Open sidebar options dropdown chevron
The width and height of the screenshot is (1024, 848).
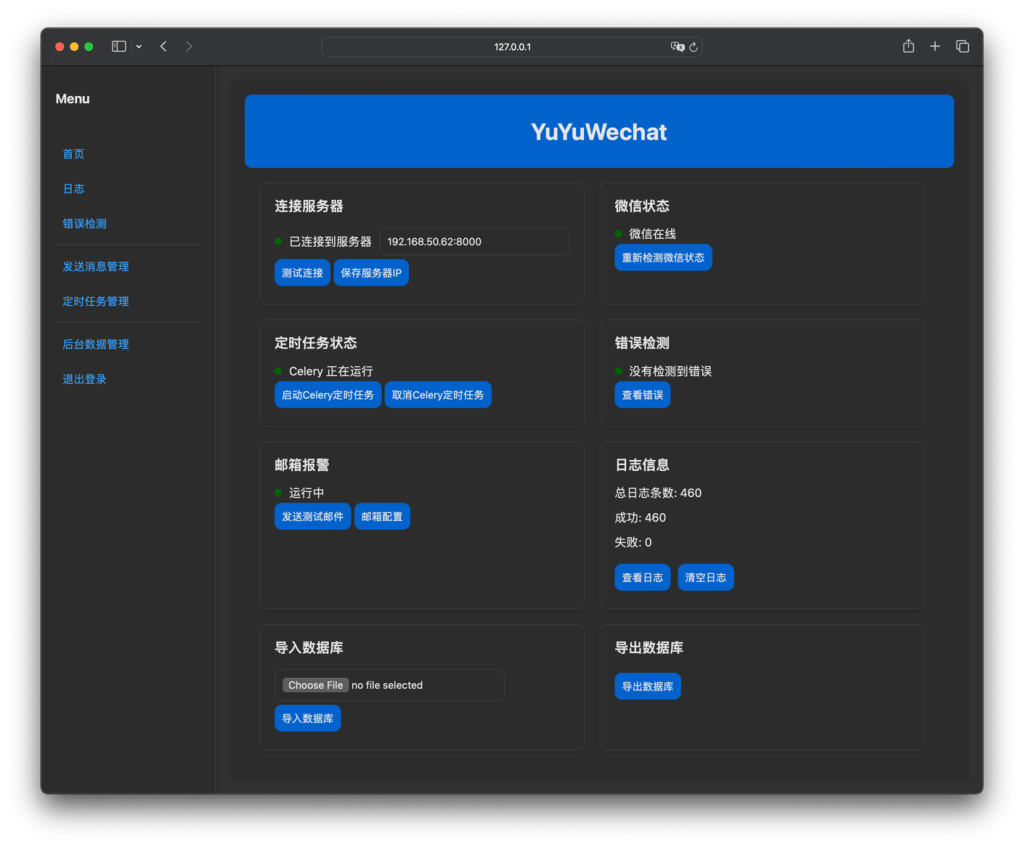tap(138, 46)
